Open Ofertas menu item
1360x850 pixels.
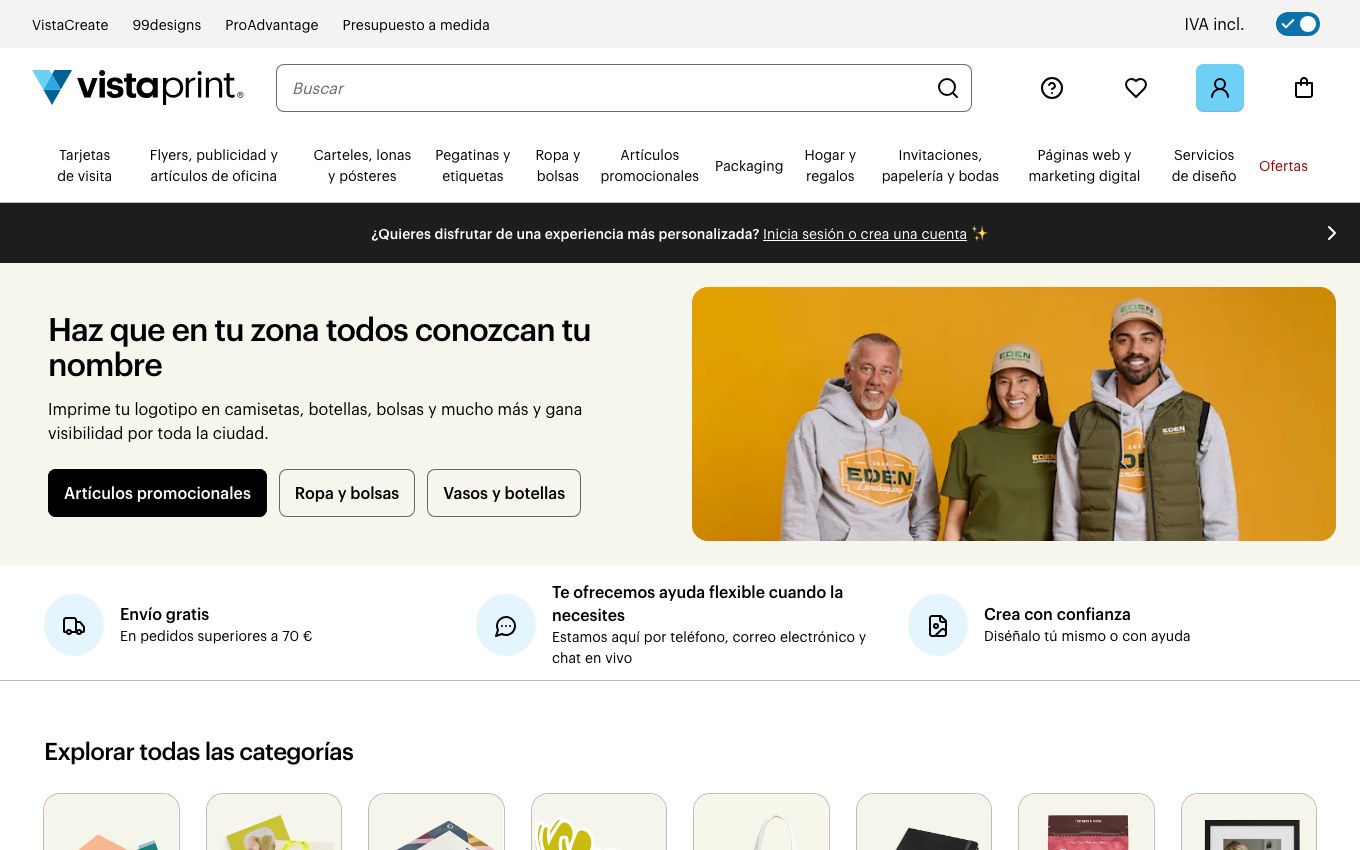1283,166
